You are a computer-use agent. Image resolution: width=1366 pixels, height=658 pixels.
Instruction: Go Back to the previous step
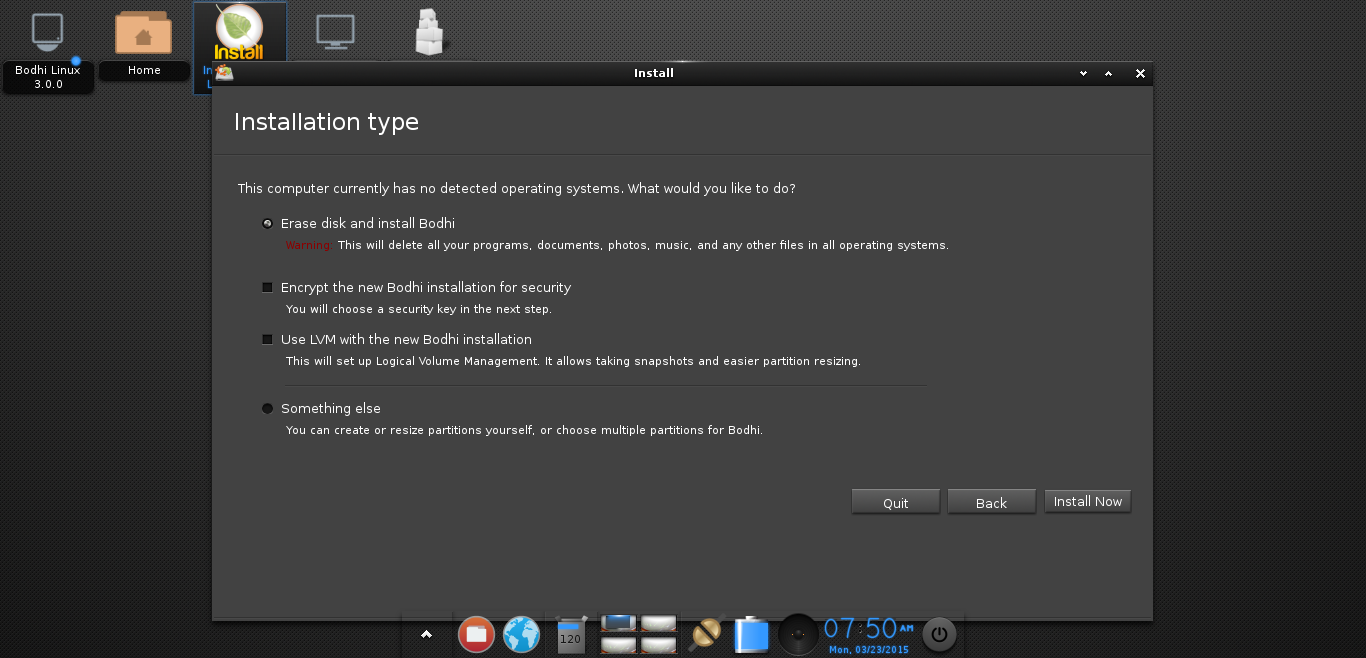click(x=991, y=502)
